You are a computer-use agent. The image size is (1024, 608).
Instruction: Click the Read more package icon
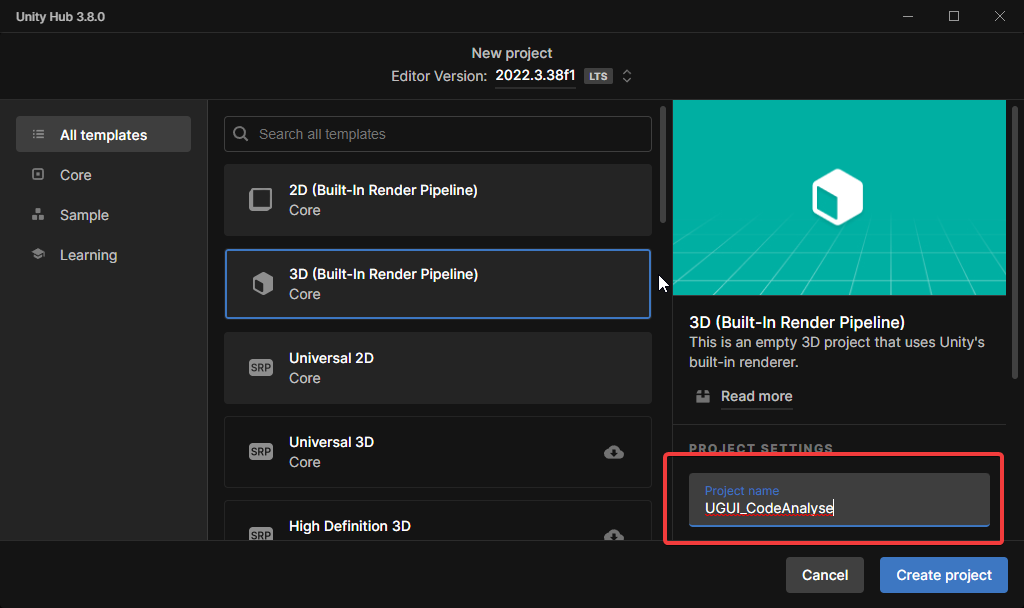703,396
